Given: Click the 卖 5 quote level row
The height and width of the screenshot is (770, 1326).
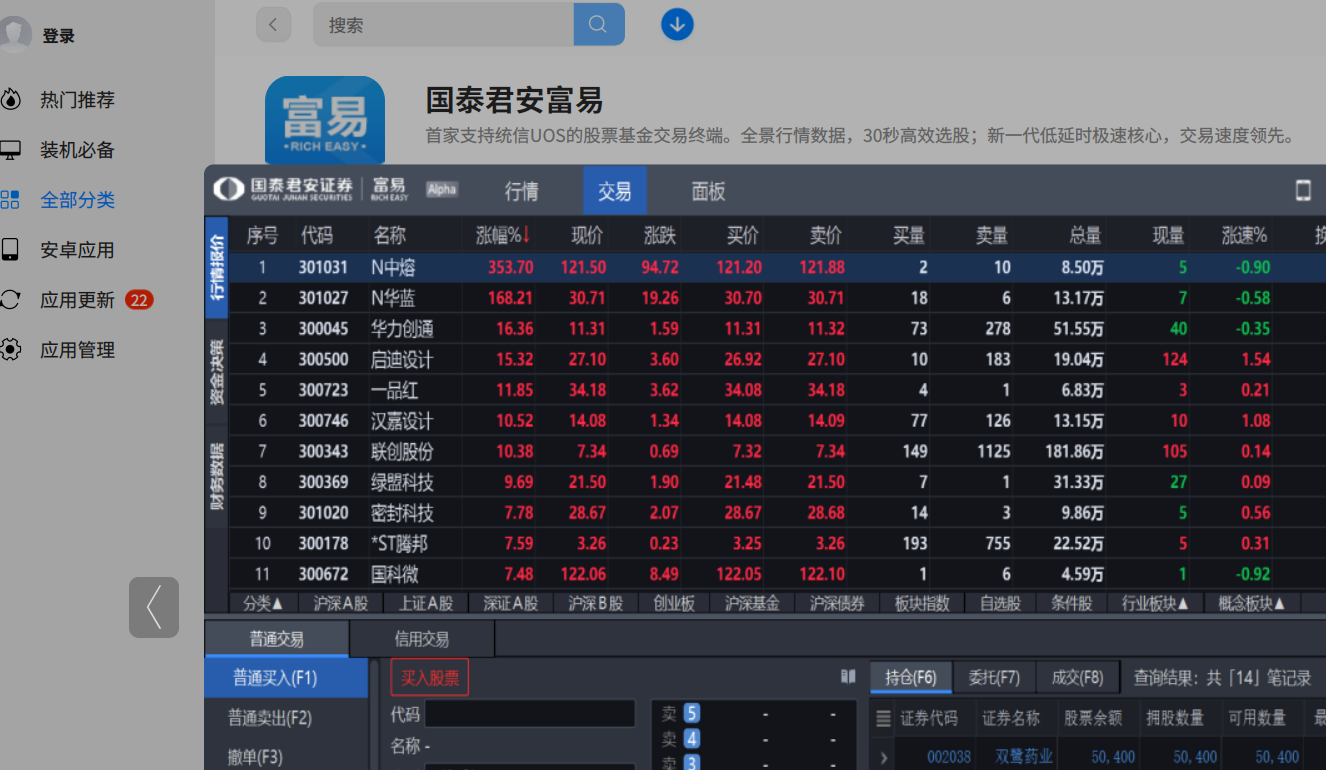Looking at the screenshot, I should 753,714.
